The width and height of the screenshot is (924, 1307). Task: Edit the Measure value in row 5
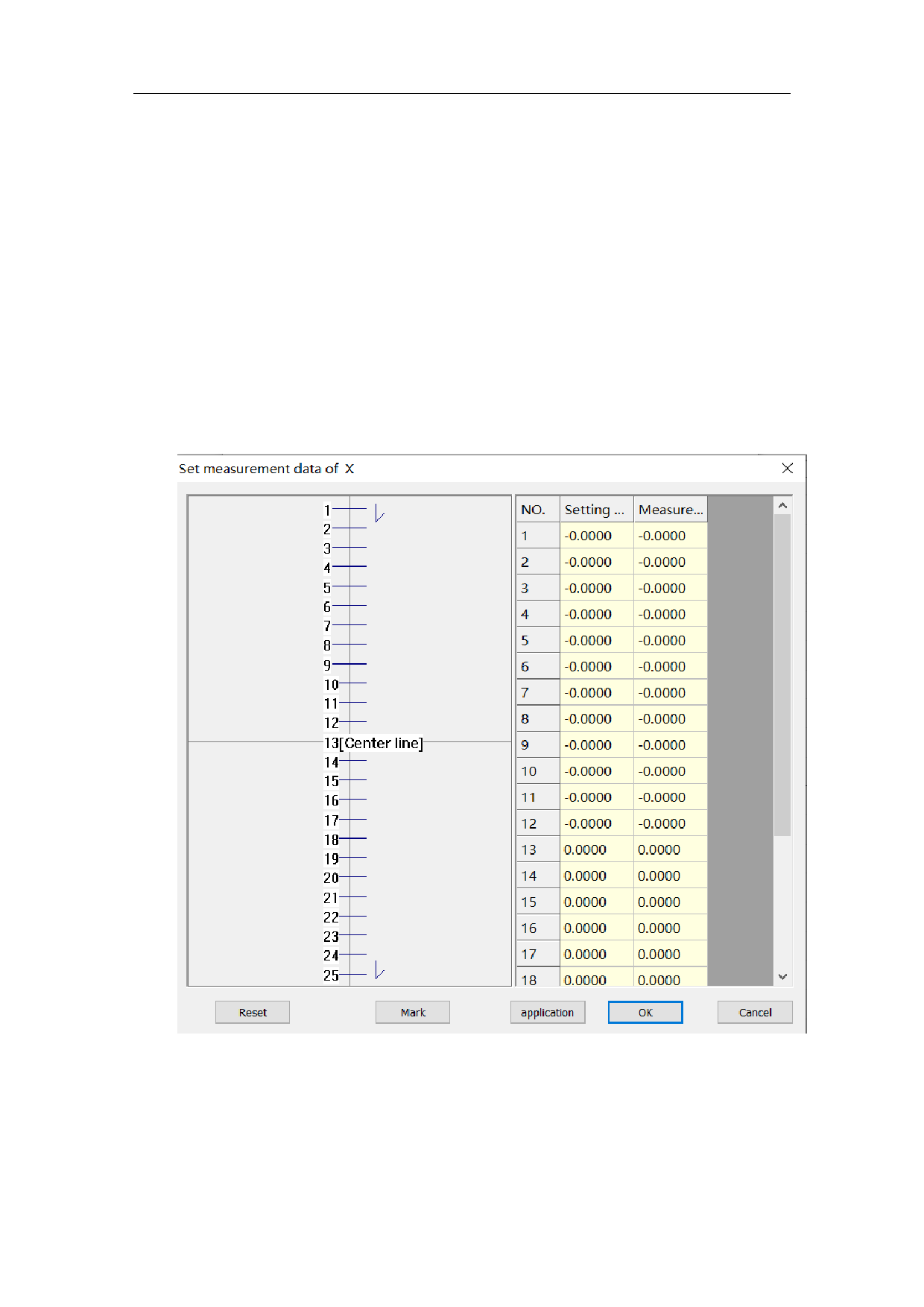[670, 640]
